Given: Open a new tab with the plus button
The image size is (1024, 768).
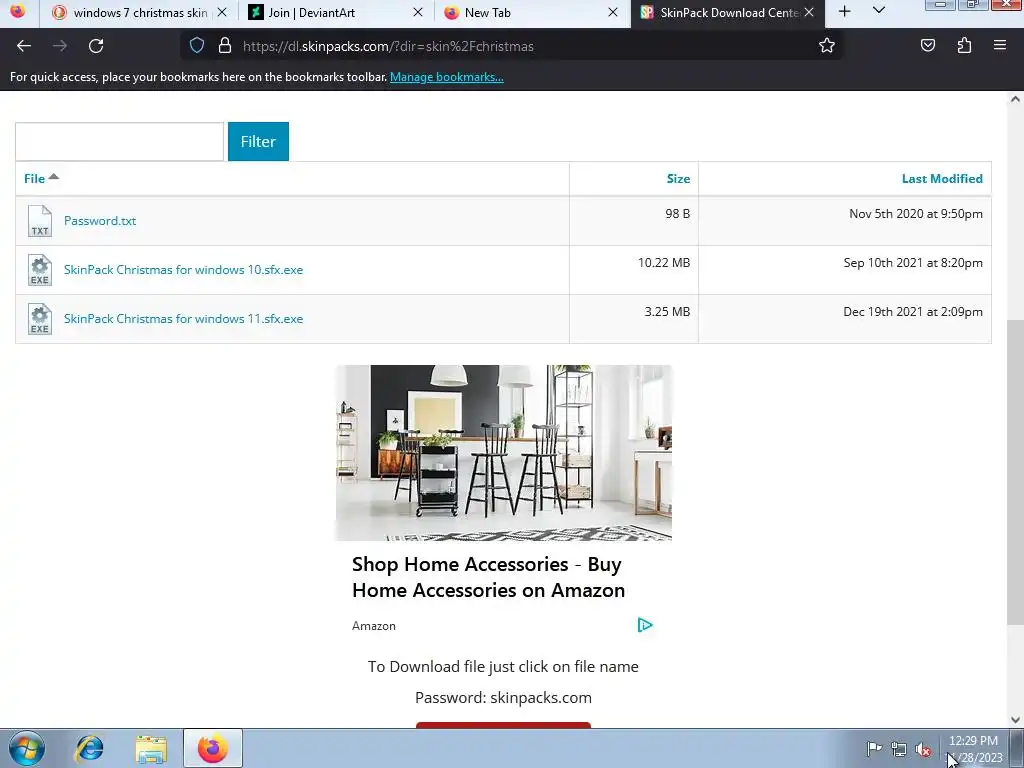Looking at the screenshot, I should (x=844, y=12).
